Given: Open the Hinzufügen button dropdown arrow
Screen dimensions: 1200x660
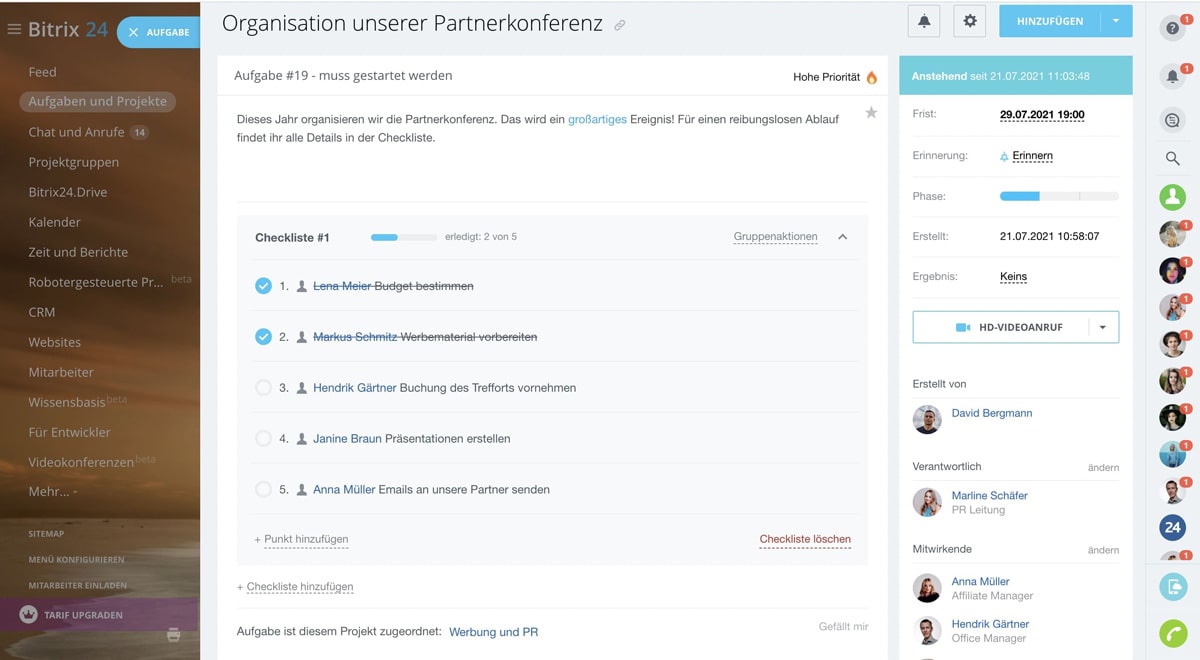Looking at the screenshot, I should pyautogui.click(x=1116, y=21).
